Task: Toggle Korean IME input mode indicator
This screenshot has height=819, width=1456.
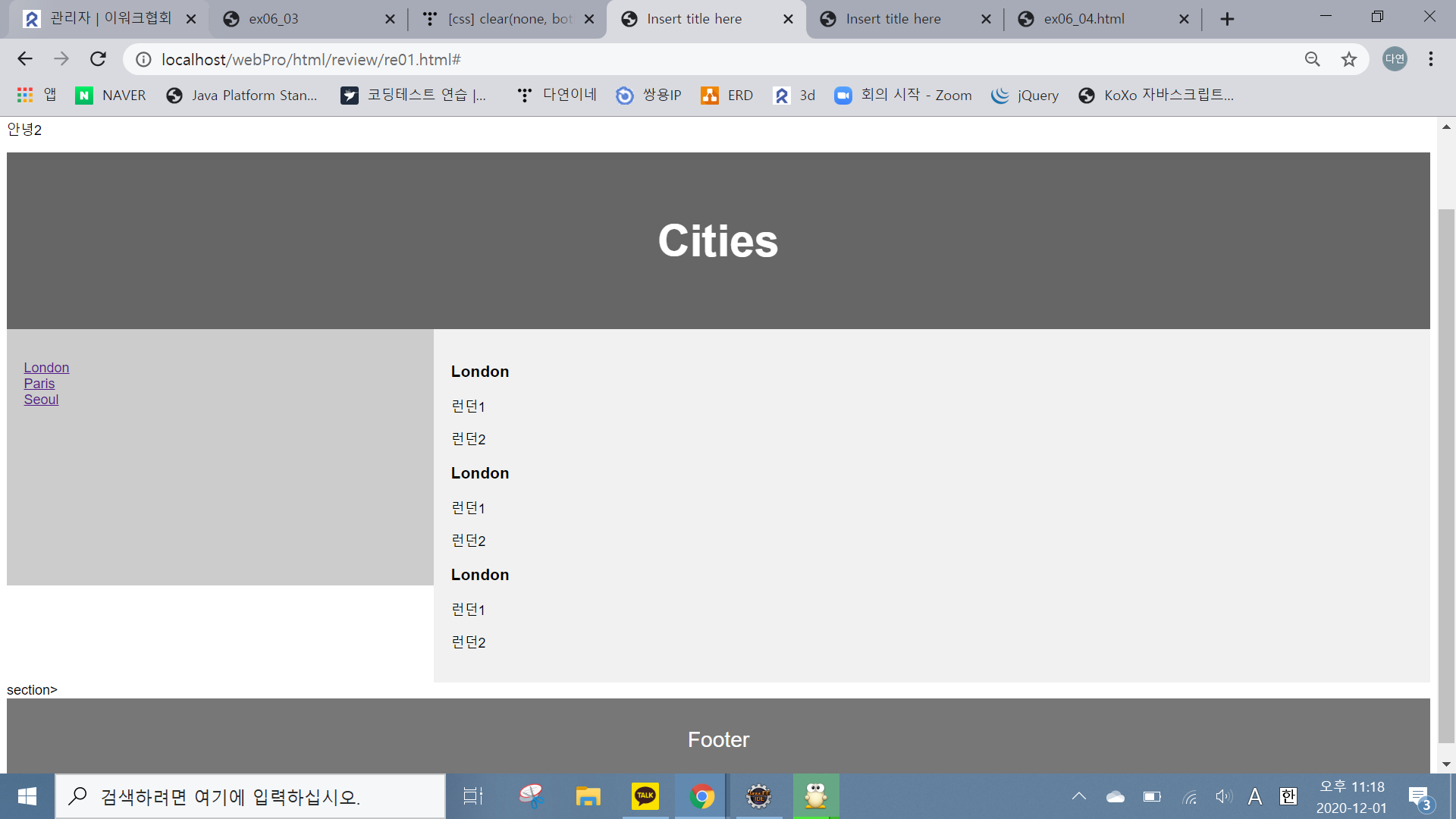Action: 1288,796
